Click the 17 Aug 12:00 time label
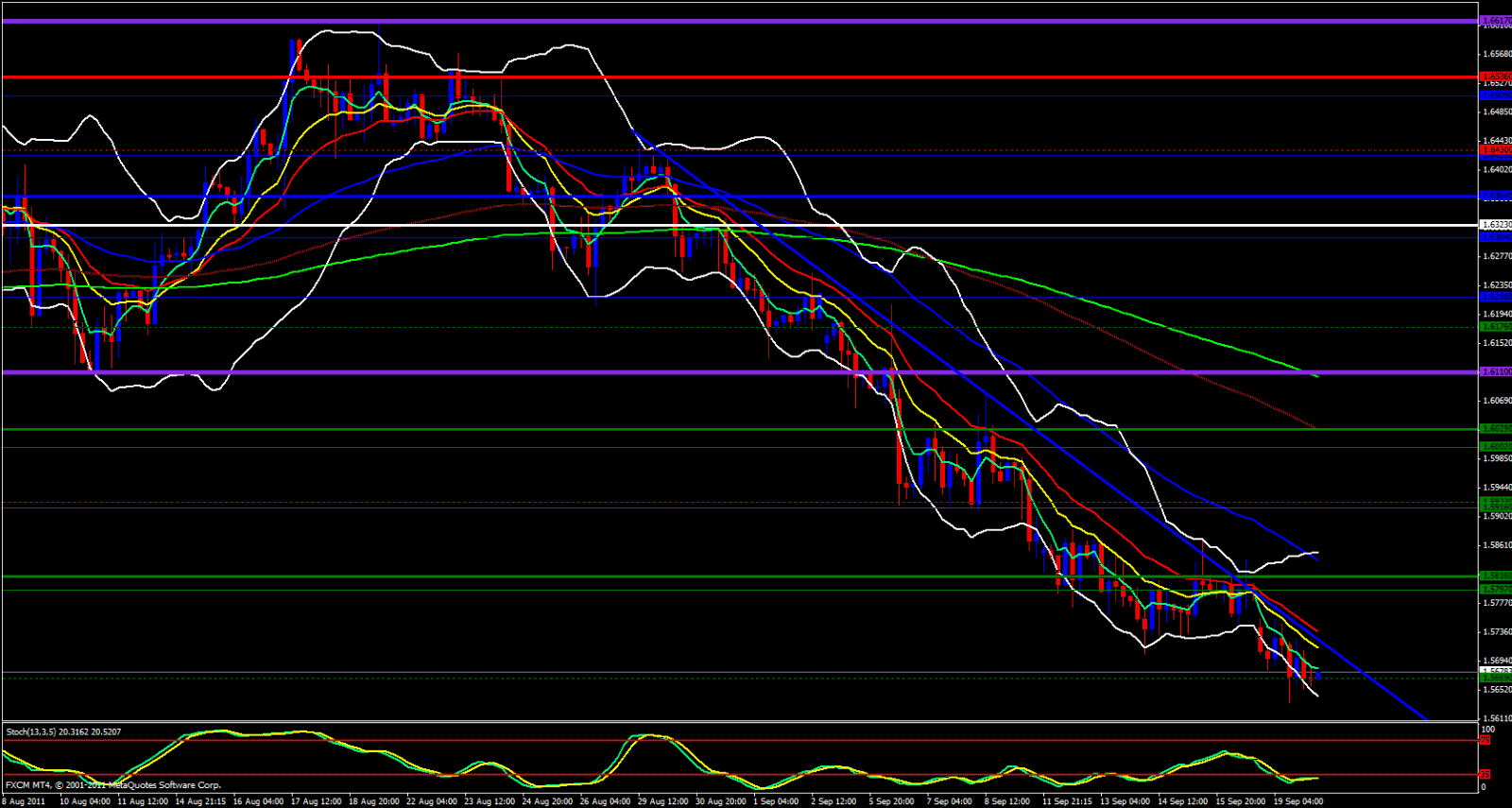 (316, 801)
